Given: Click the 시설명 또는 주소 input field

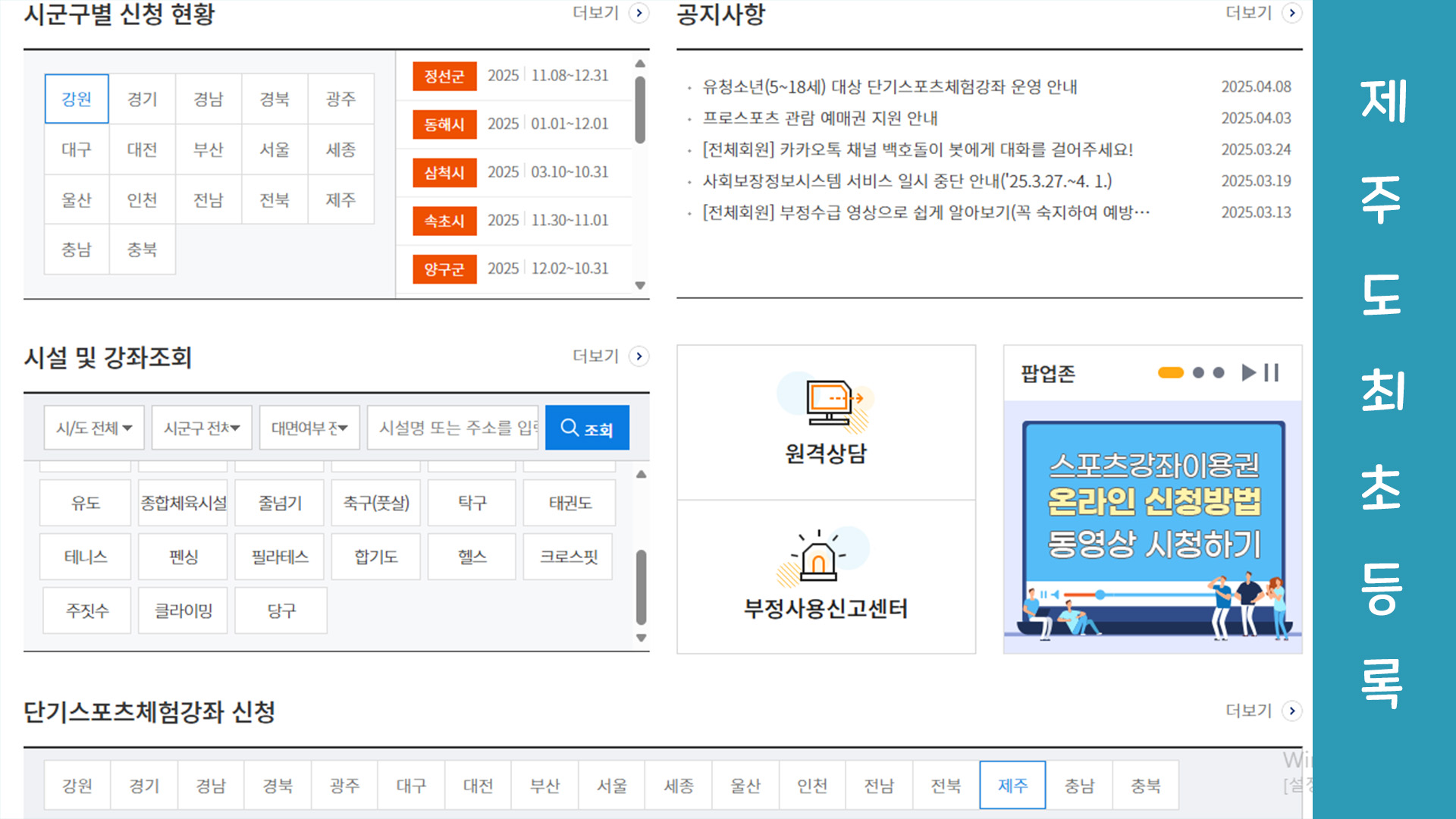Looking at the screenshot, I should [x=453, y=428].
